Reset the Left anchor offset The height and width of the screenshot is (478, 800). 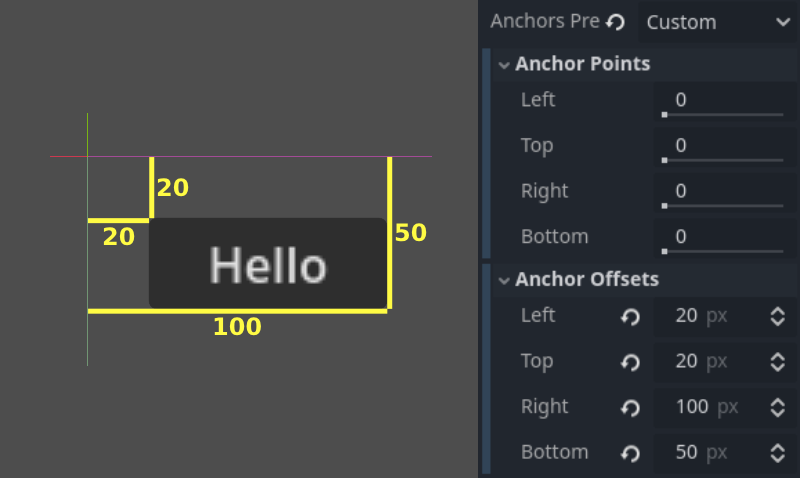[630, 317]
